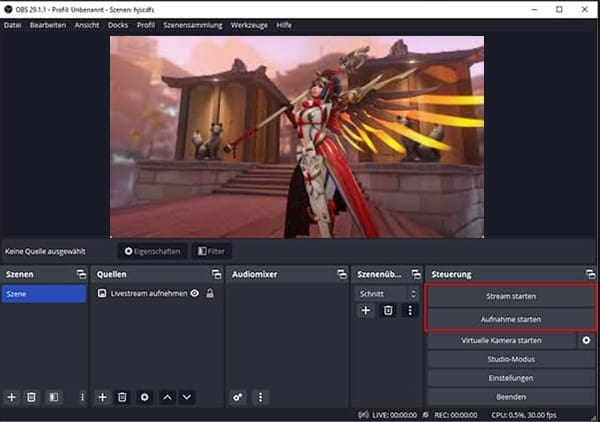This screenshot has height=422, width=600.
Task: Delete selected scene with trash icon
Action: (x=31, y=397)
